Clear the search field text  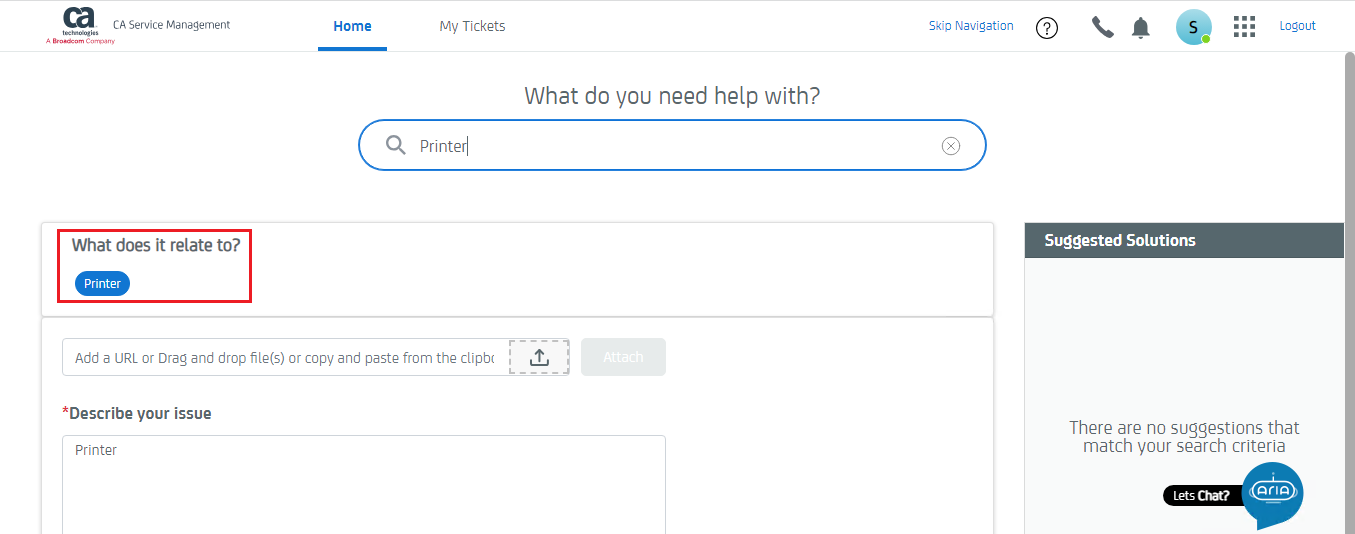(951, 146)
